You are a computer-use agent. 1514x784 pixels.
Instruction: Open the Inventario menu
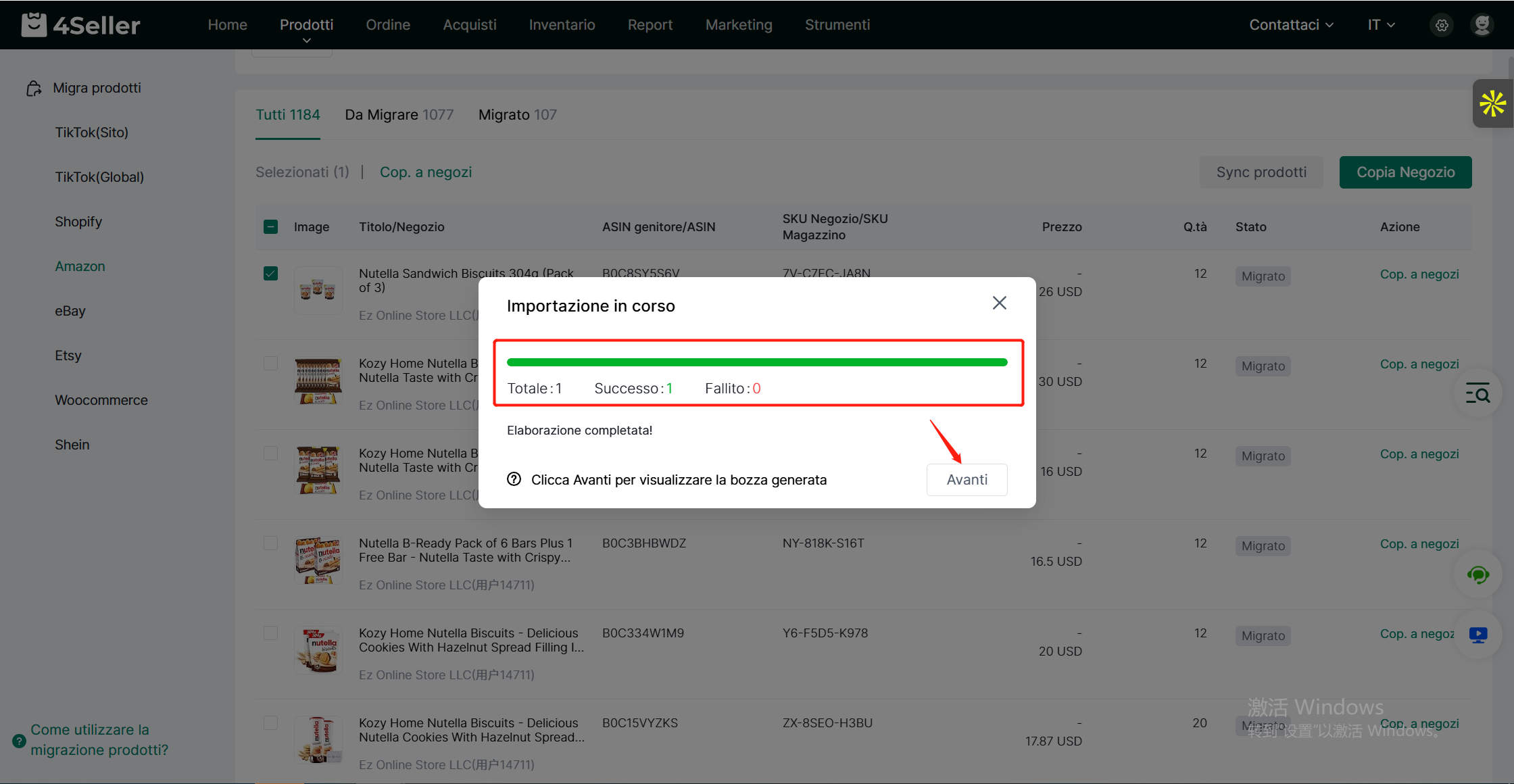pos(562,25)
